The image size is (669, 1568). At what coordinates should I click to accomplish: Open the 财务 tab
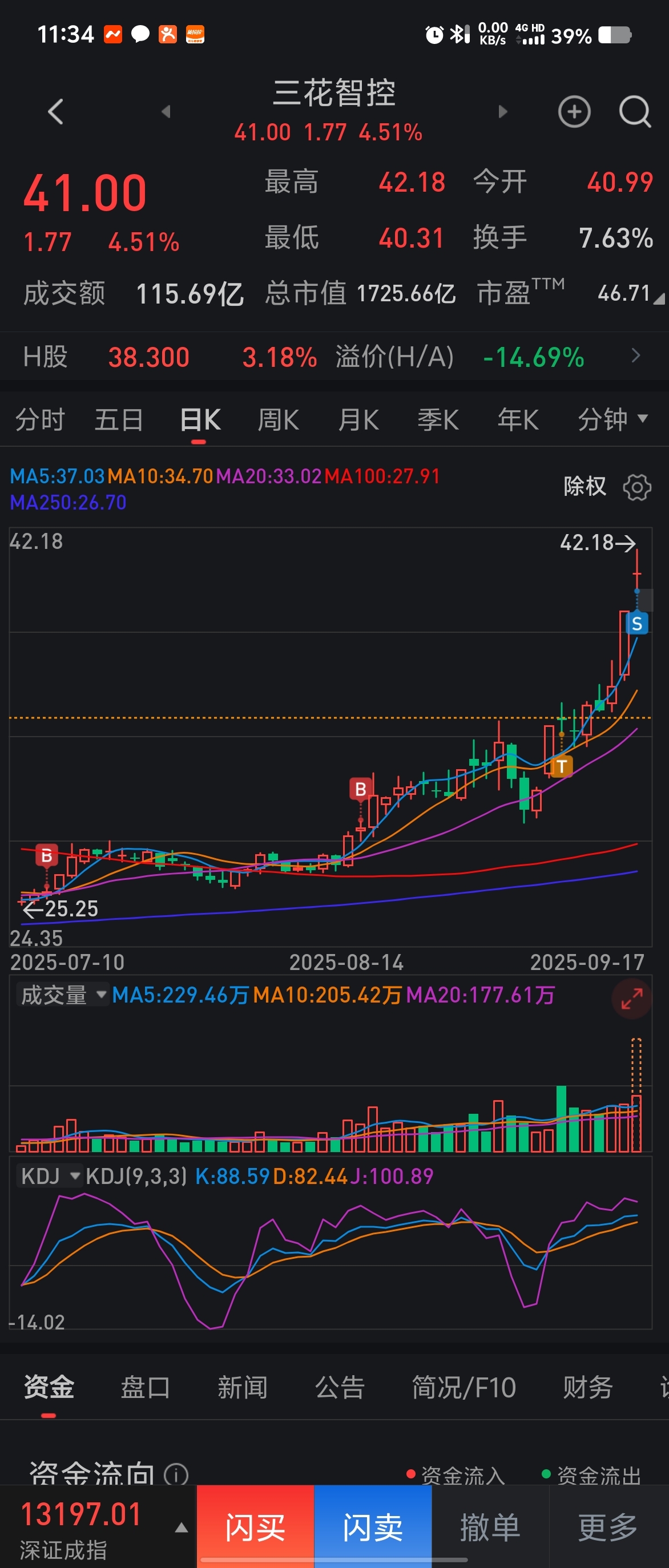click(x=588, y=1387)
